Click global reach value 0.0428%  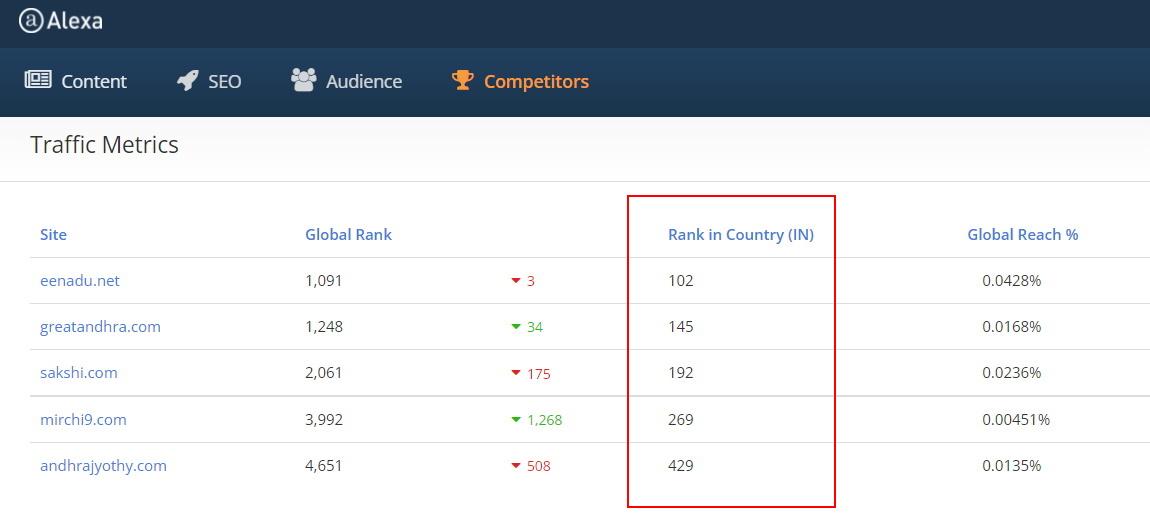(1011, 280)
